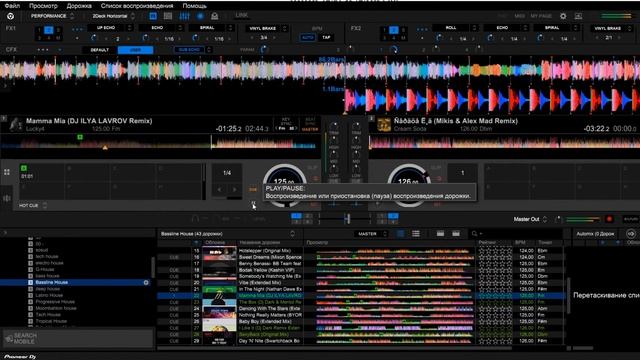Open the FX1 VINYL BRAKE release dropdown
This screenshot has width=640, height=360.
pos(266,29)
